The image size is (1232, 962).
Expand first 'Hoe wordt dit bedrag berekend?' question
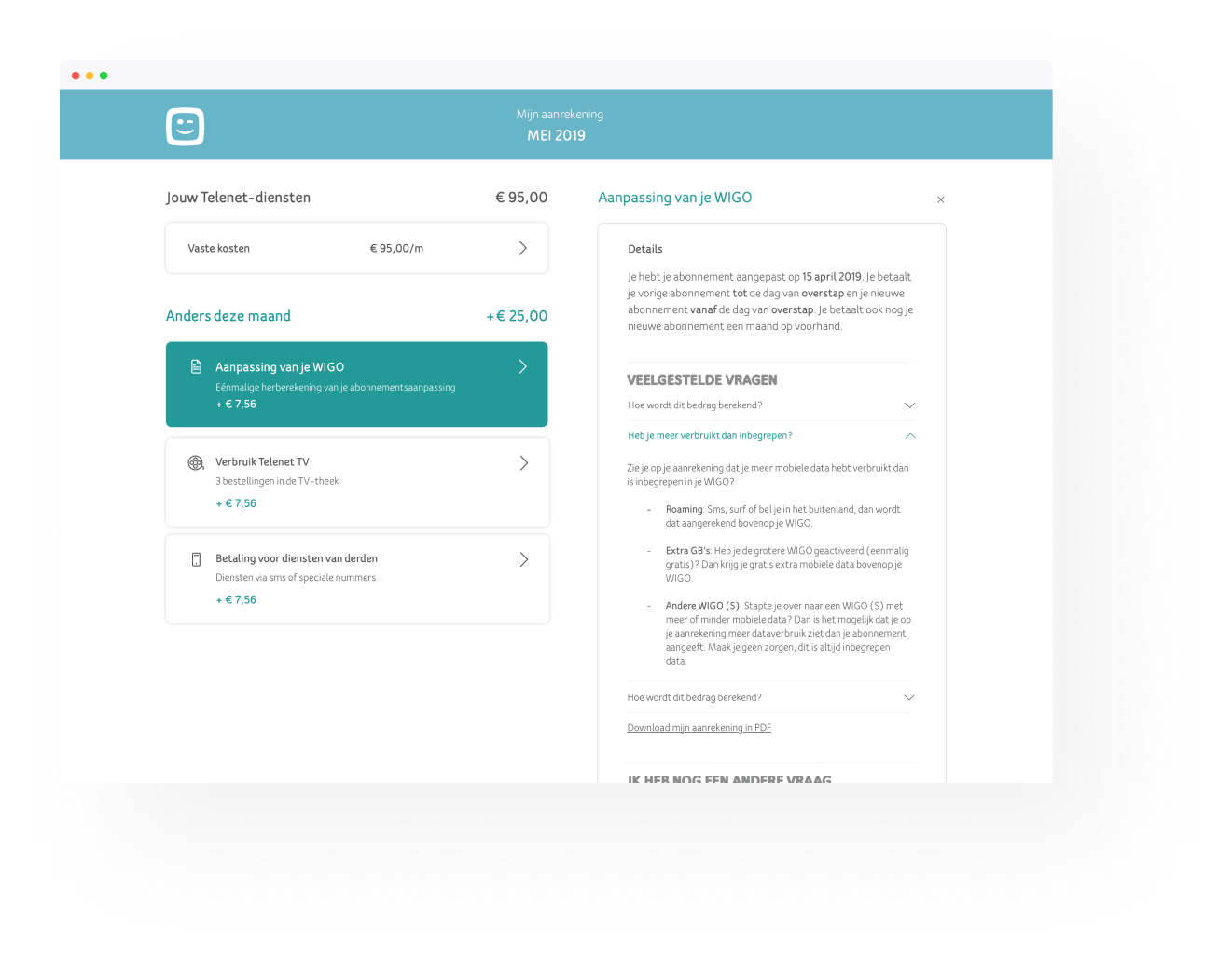[771, 405]
